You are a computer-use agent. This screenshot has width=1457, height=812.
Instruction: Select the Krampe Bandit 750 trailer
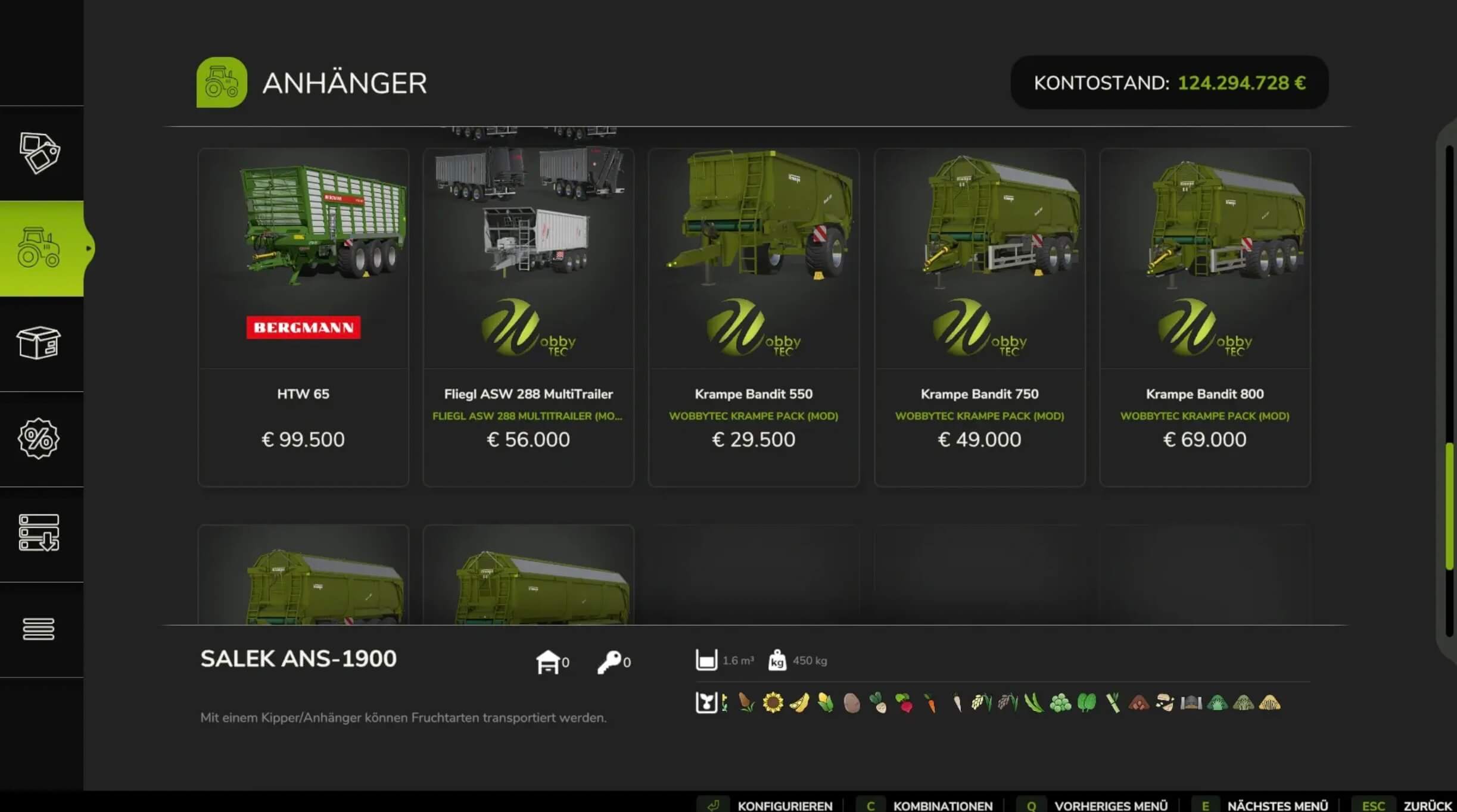[x=979, y=317]
